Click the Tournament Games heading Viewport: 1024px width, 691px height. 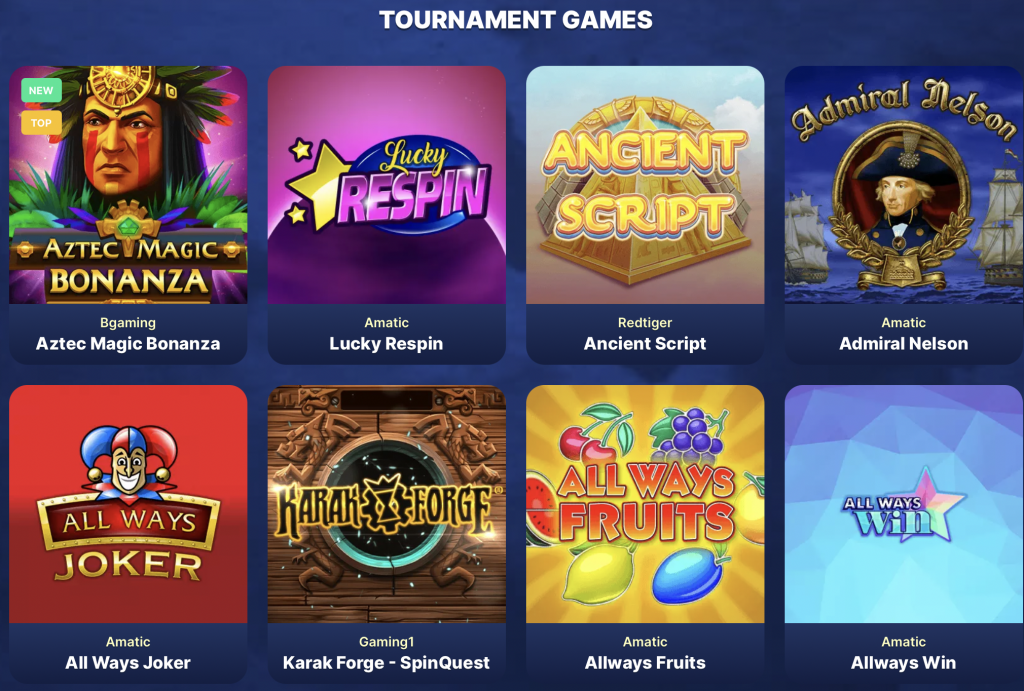(x=516, y=20)
